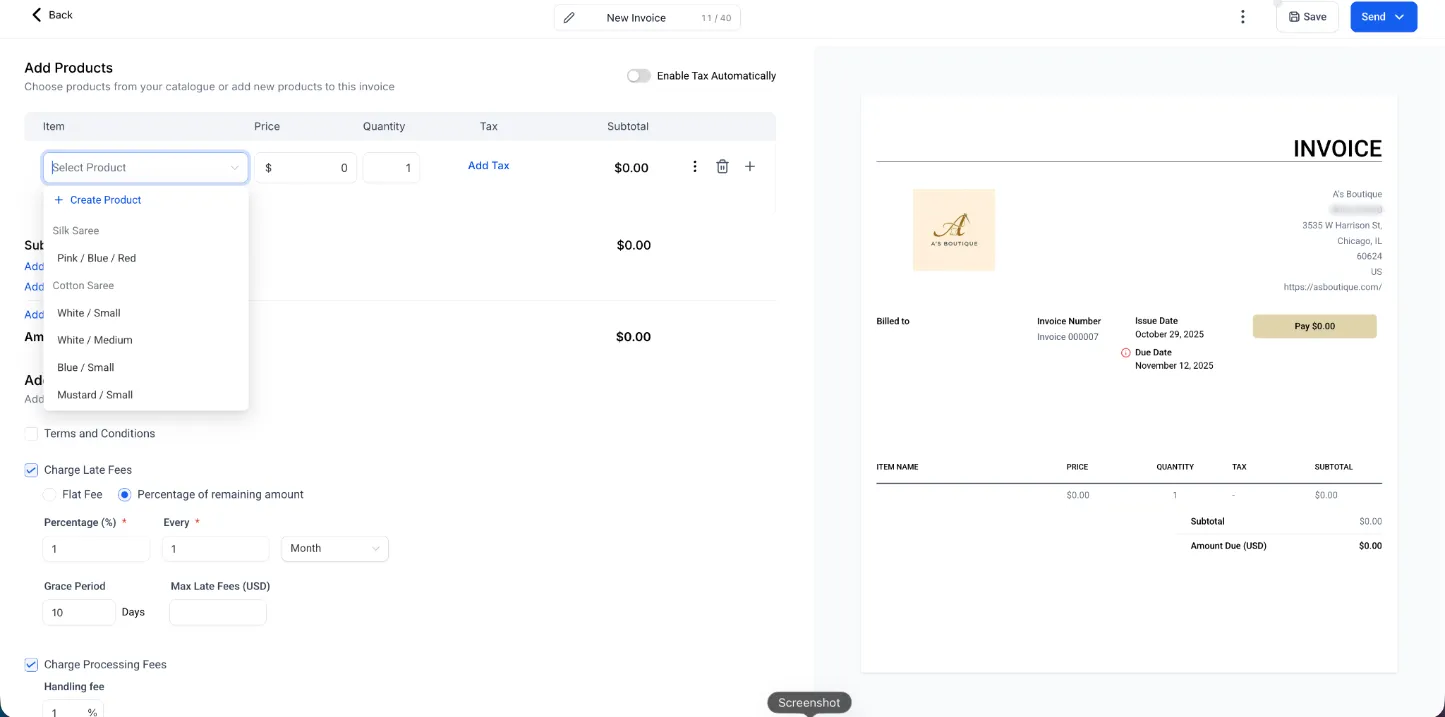
Task: Add a new row with plus icon
Action: [750, 167]
